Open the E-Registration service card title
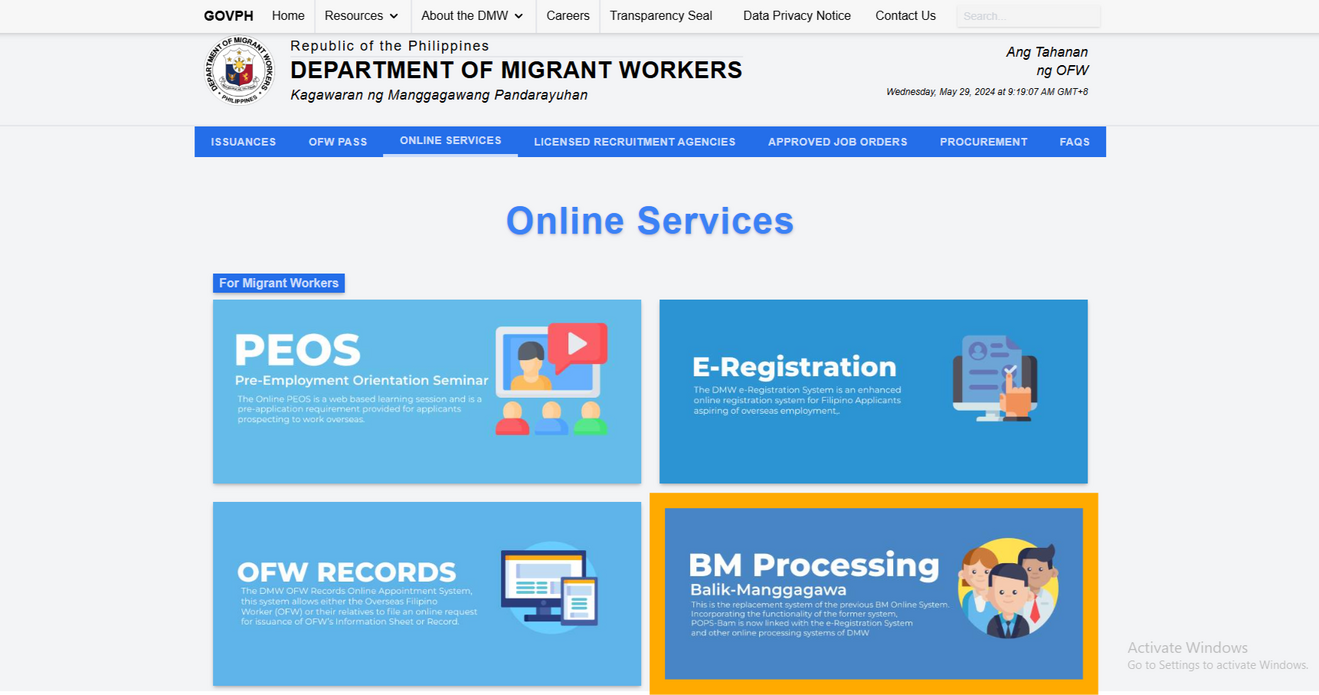 [x=794, y=366]
